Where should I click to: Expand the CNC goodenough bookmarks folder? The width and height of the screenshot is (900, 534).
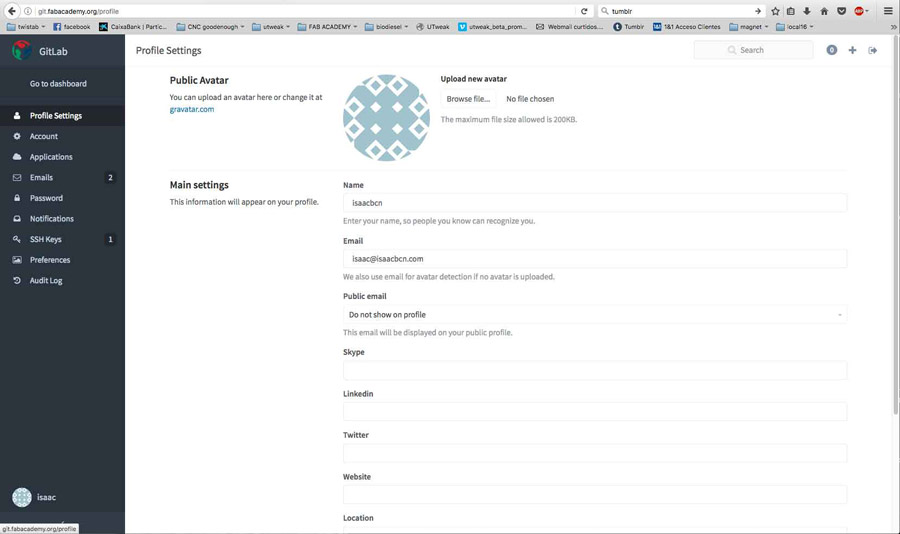[211, 27]
